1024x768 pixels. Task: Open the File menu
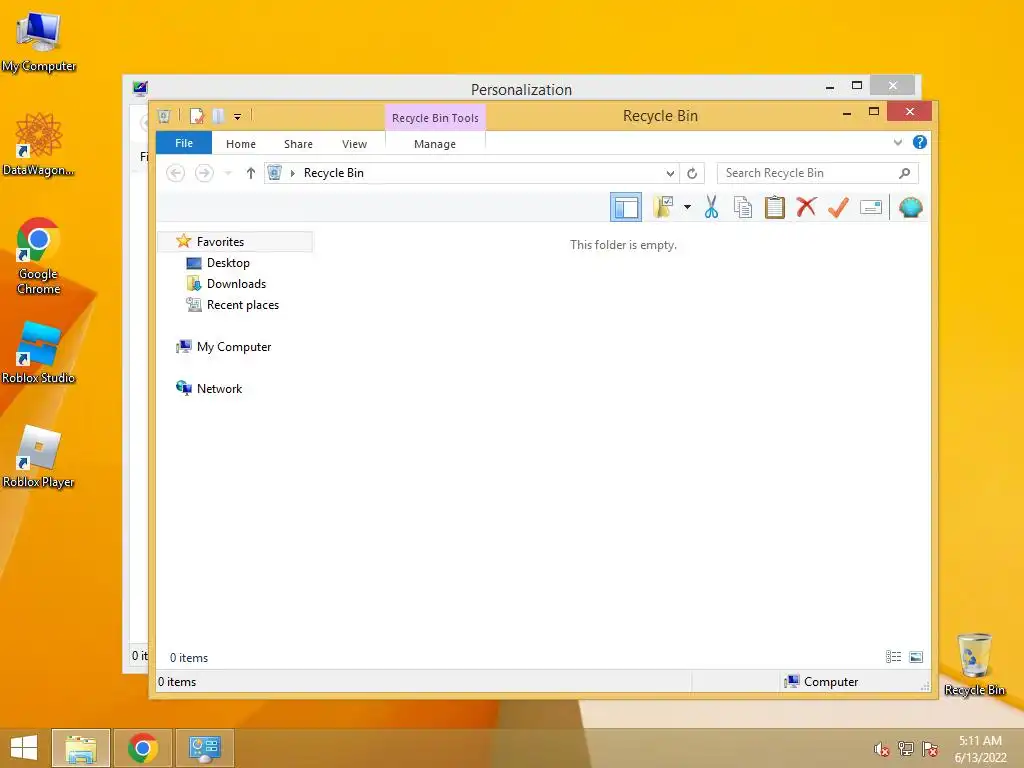[x=184, y=143]
